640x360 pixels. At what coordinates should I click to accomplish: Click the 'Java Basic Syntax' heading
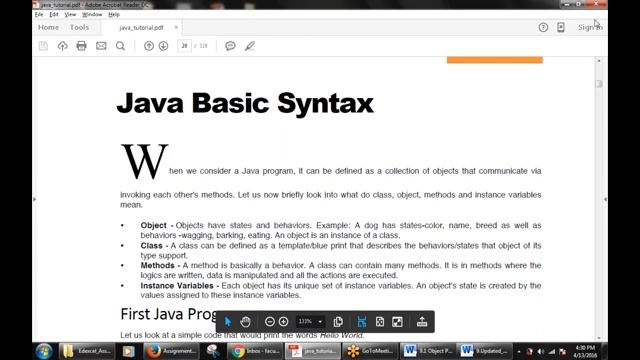click(x=245, y=103)
